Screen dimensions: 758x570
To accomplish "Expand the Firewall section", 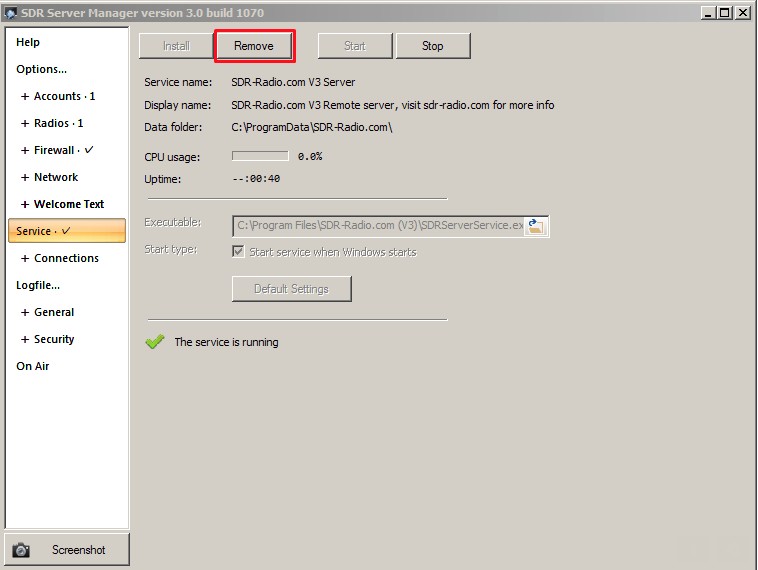I will click(25, 150).
